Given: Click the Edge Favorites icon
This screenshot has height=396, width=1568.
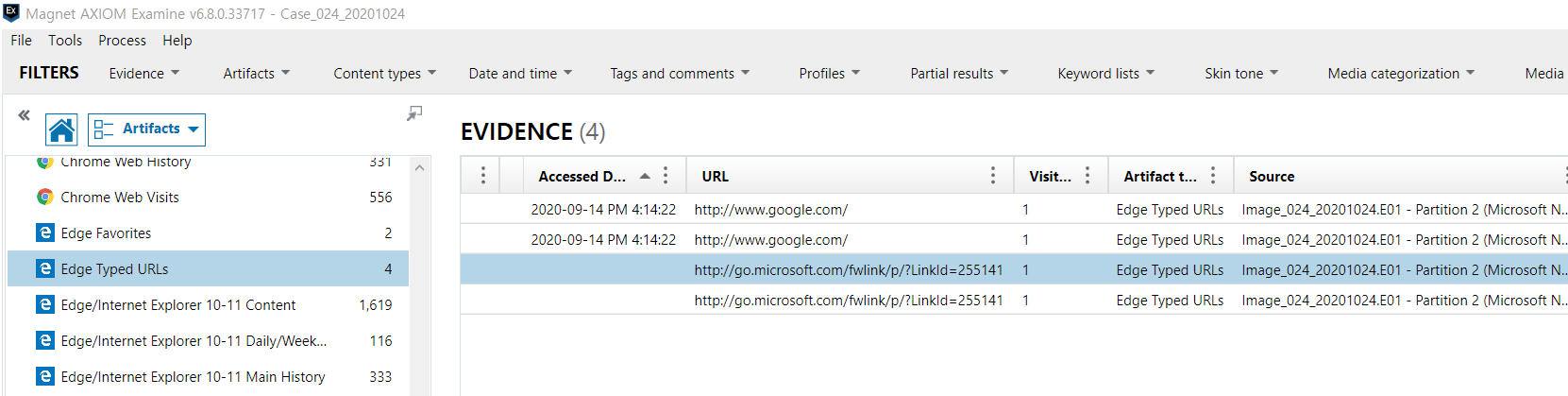Looking at the screenshot, I should (44, 232).
